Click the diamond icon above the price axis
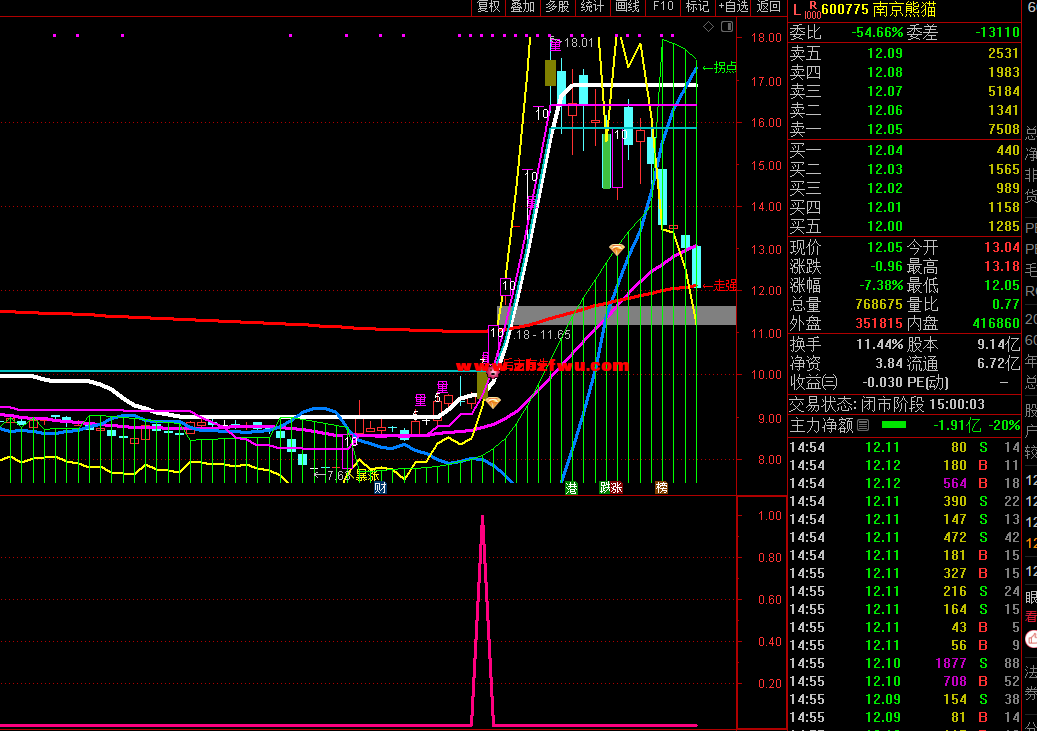 [x=708, y=26]
